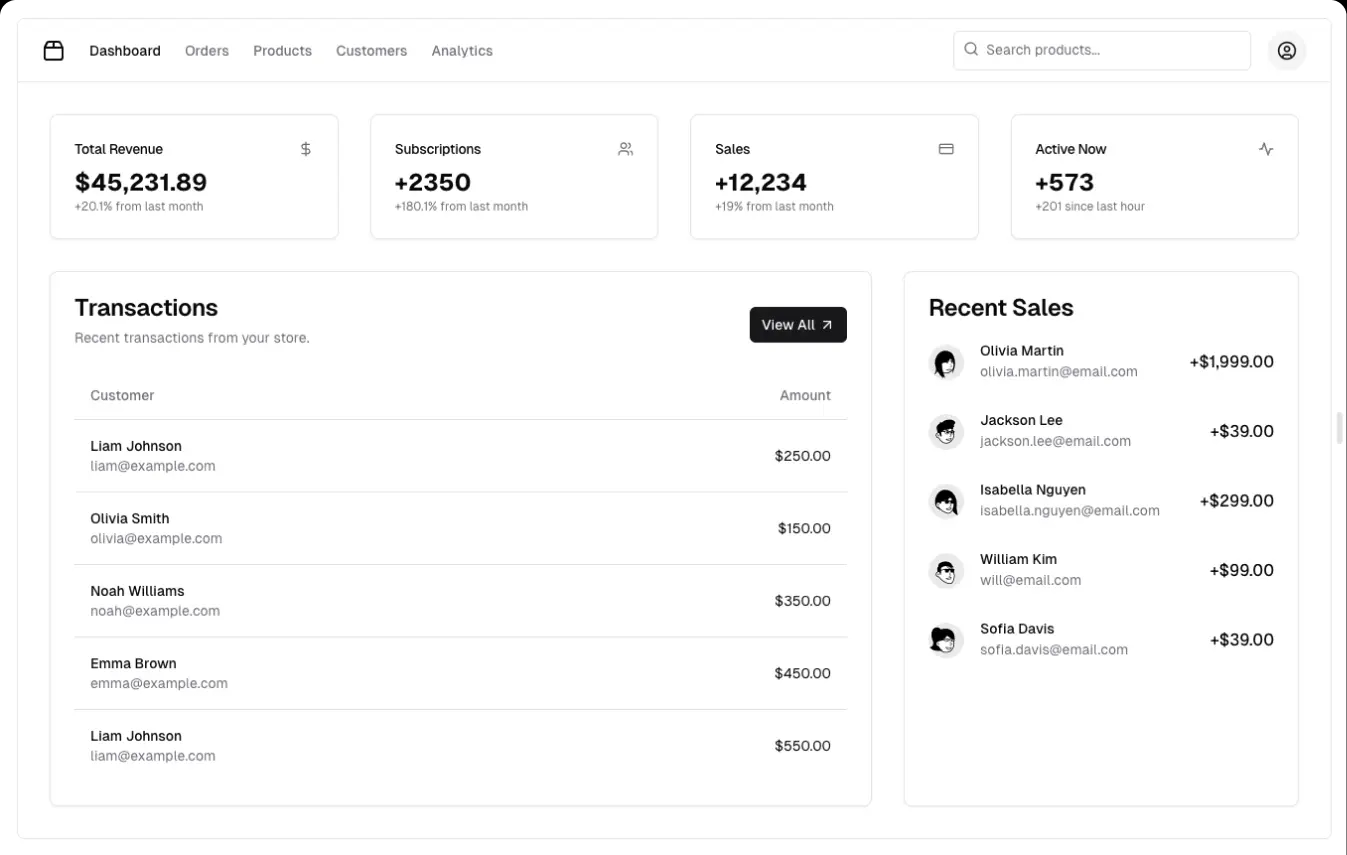Image resolution: width=1347 pixels, height=855 pixels.
Task: Click the +$1,999.00 sale amount
Action: coord(1231,362)
